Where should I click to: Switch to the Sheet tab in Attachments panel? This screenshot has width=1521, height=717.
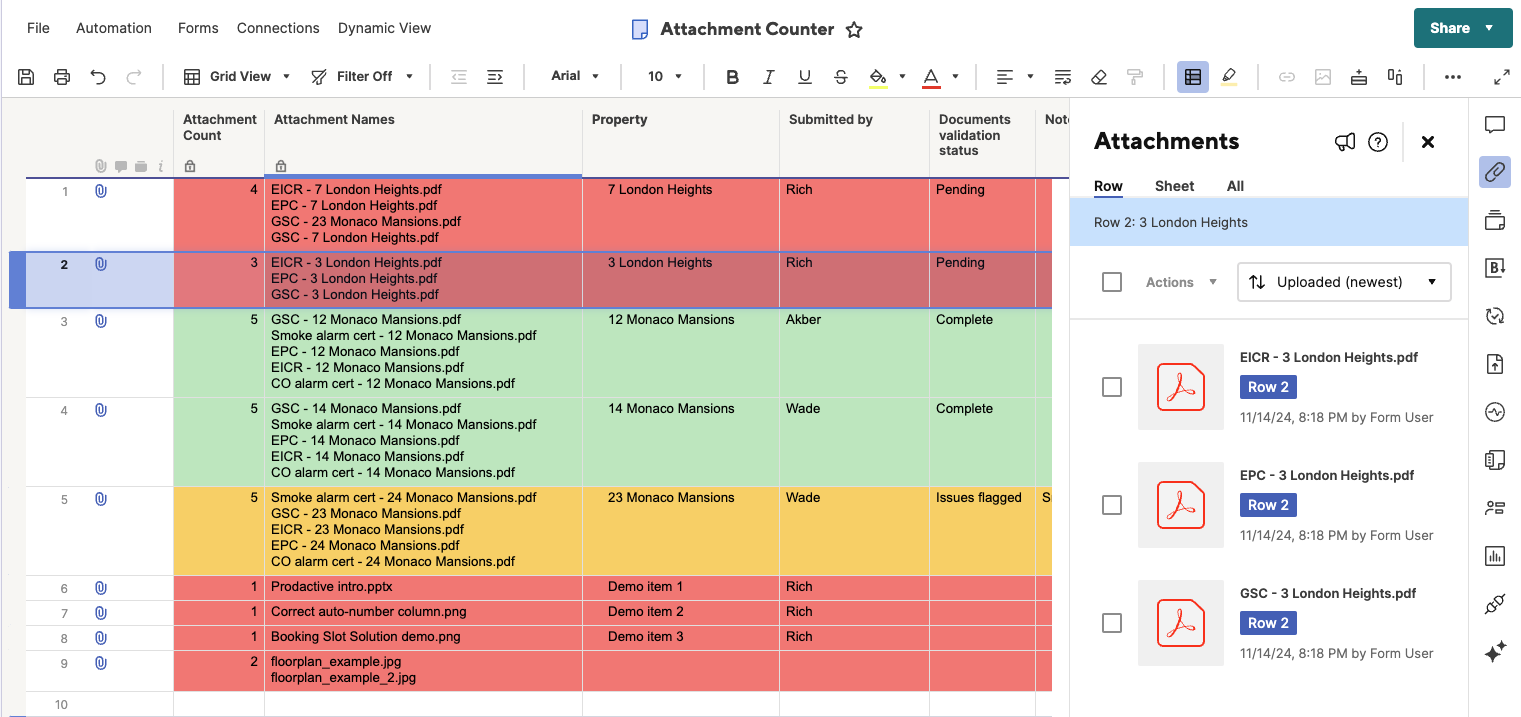click(x=1174, y=186)
